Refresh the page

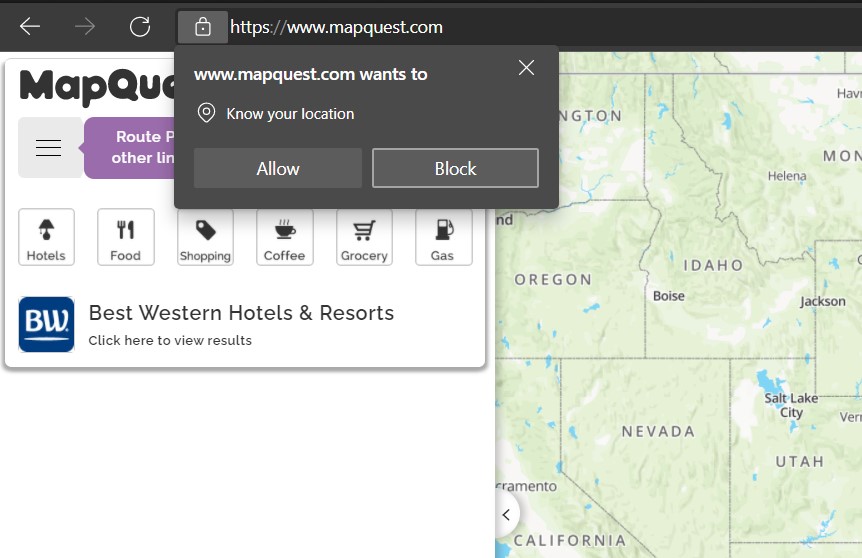pyautogui.click(x=140, y=27)
